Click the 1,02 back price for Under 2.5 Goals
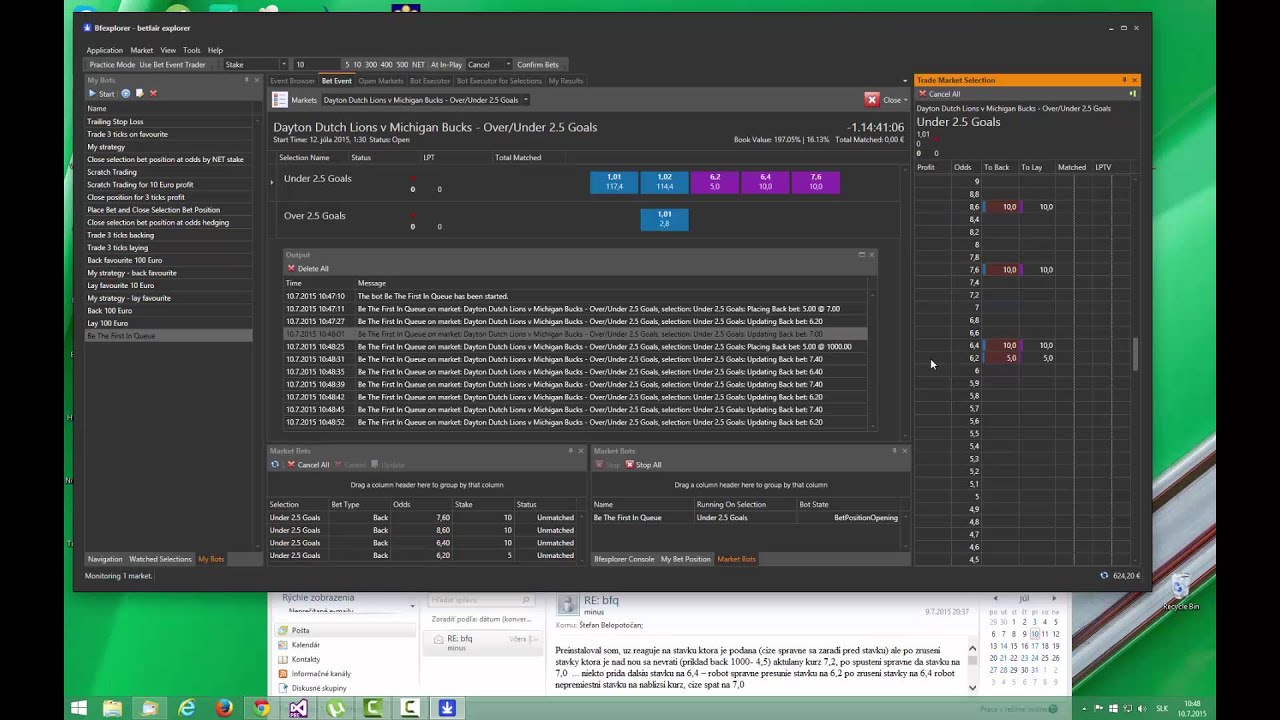The height and width of the screenshot is (720, 1280). click(x=664, y=182)
